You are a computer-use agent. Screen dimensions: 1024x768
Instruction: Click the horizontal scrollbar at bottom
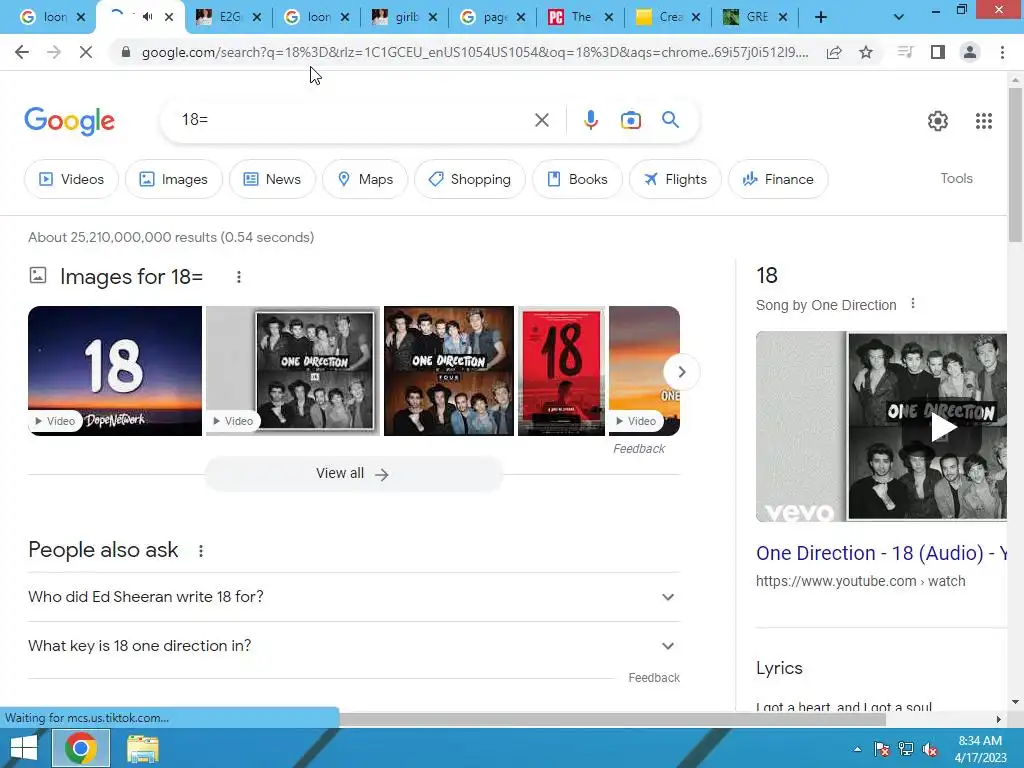(x=613, y=719)
